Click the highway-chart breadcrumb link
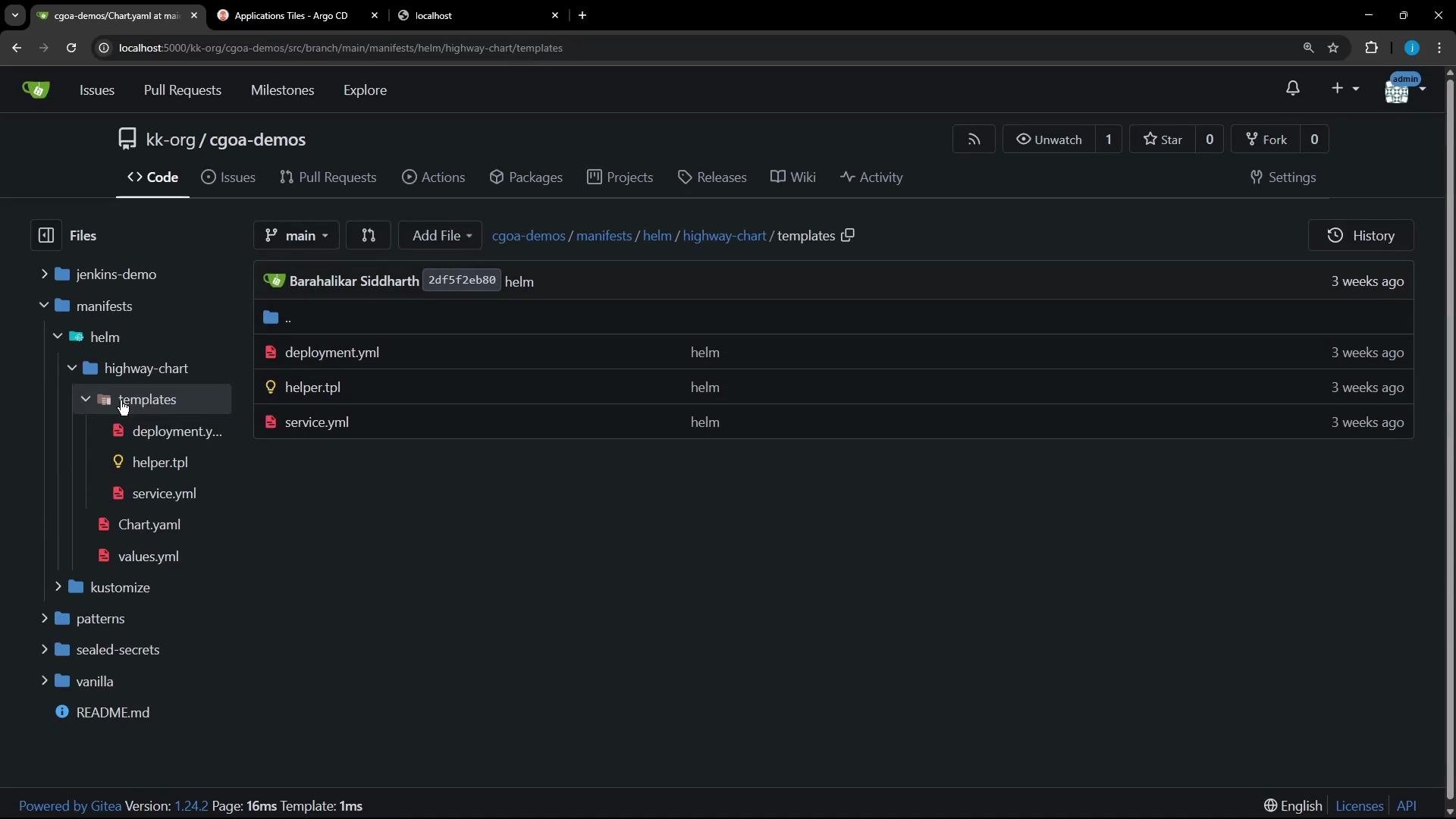 (x=724, y=236)
